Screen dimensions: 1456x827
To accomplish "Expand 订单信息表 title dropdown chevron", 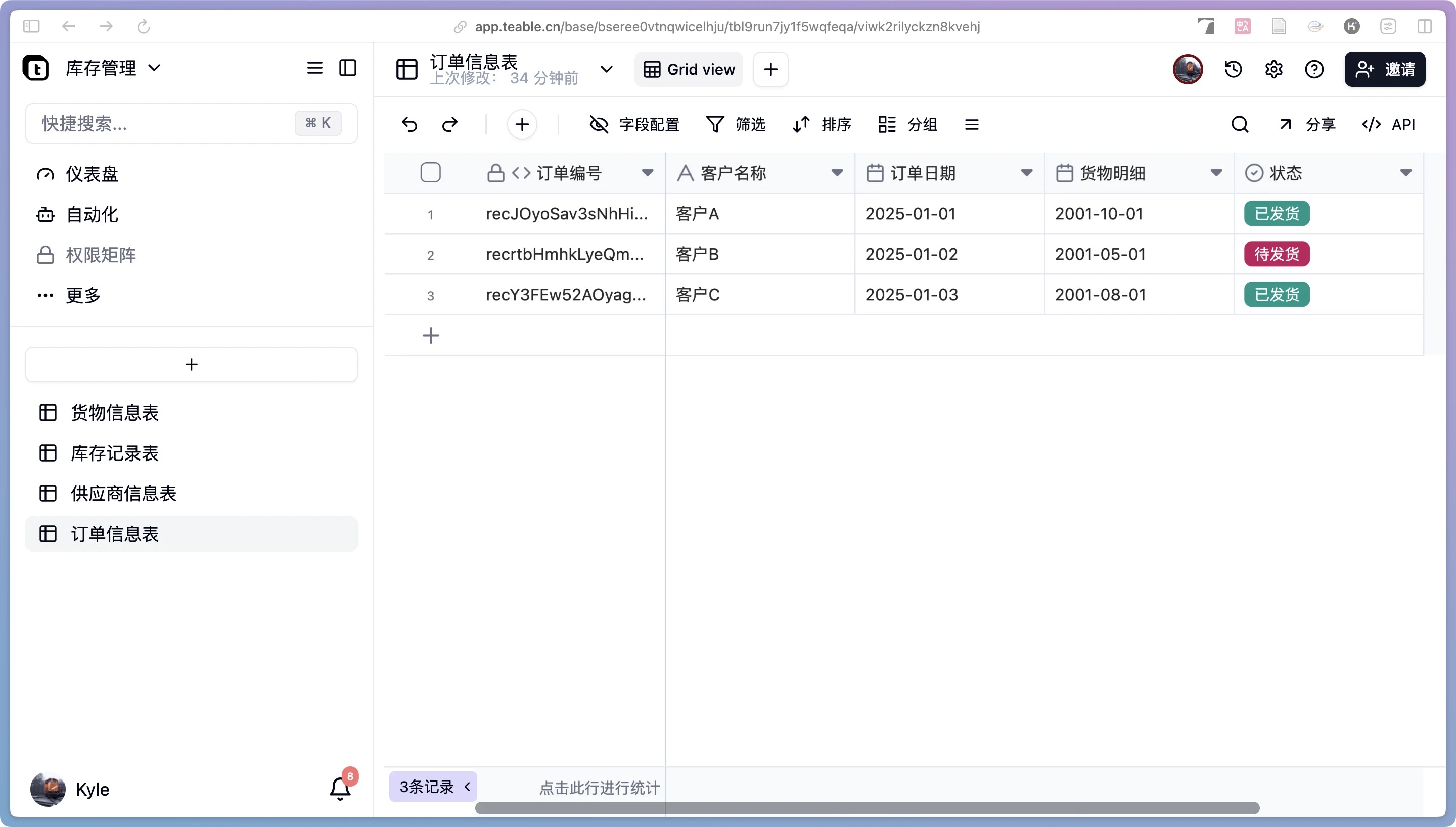I will (607, 69).
